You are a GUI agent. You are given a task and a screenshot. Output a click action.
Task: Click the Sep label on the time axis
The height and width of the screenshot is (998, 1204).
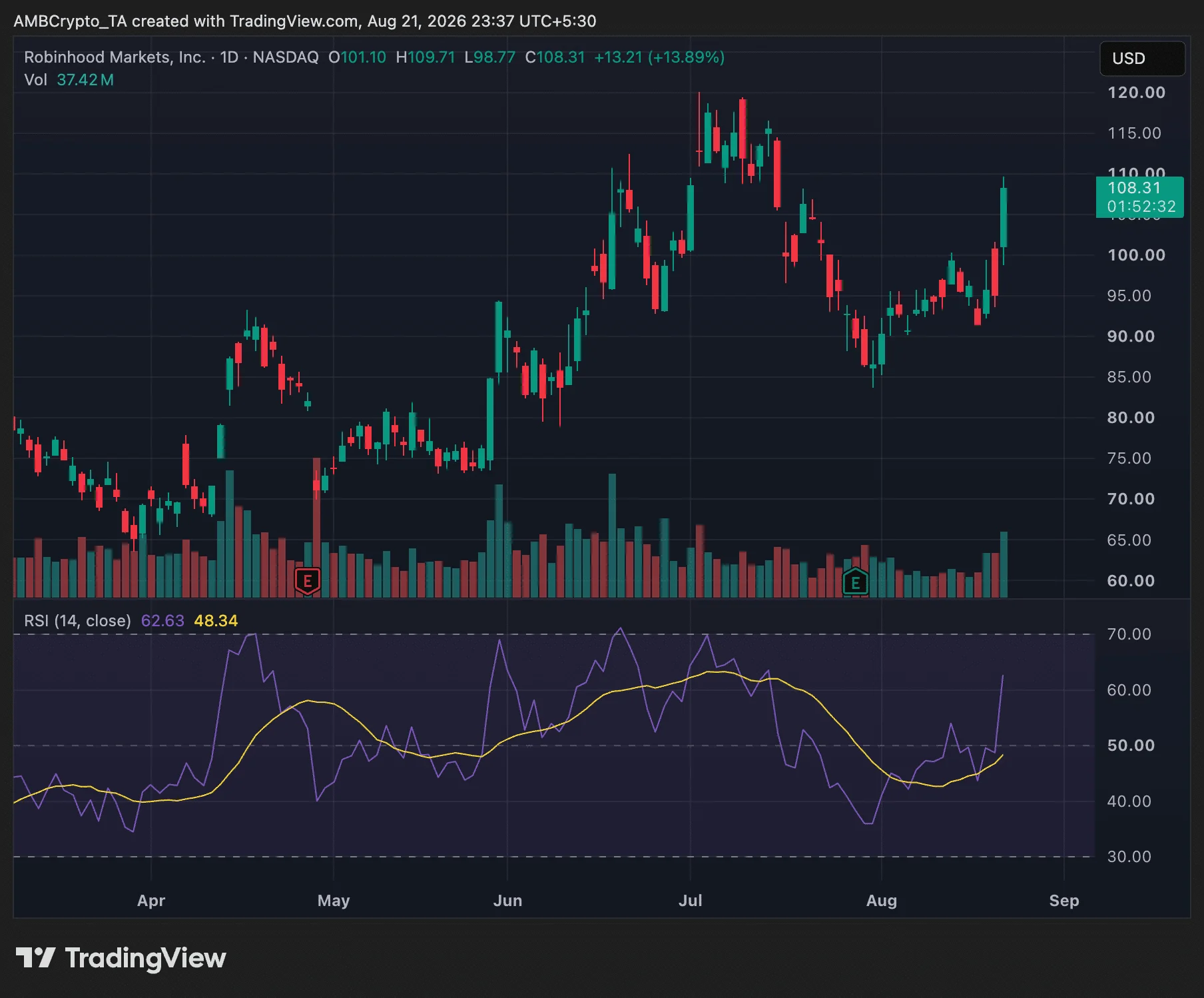click(1064, 901)
